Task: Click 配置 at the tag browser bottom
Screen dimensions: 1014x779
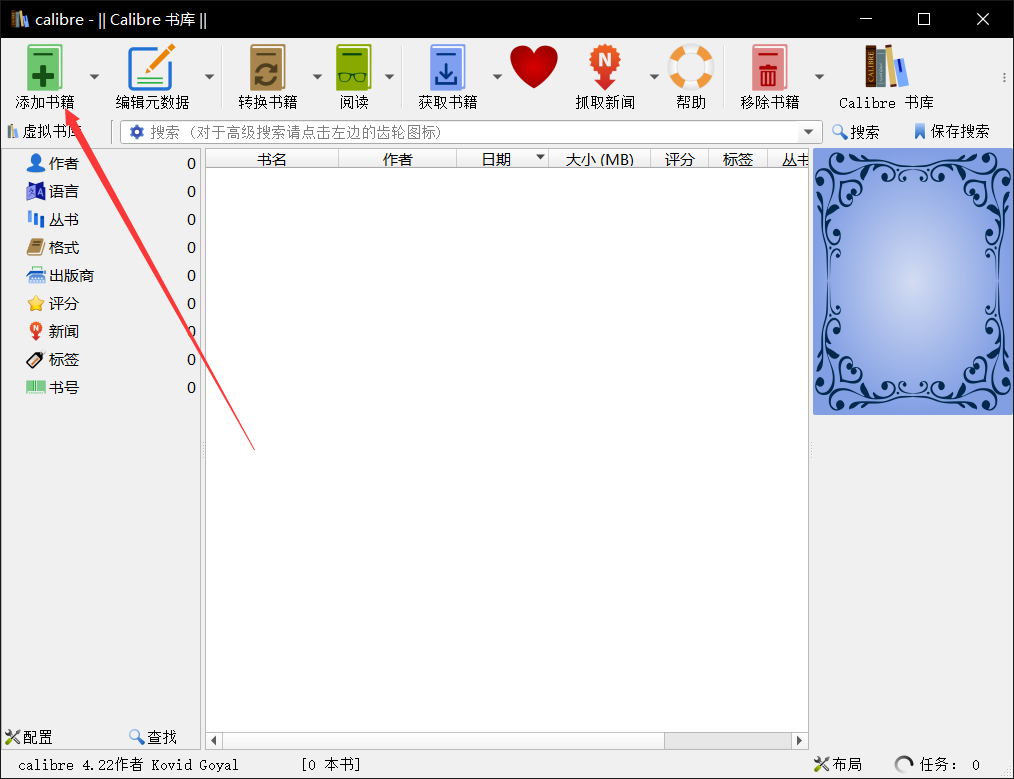Action: pyautogui.click(x=28, y=737)
